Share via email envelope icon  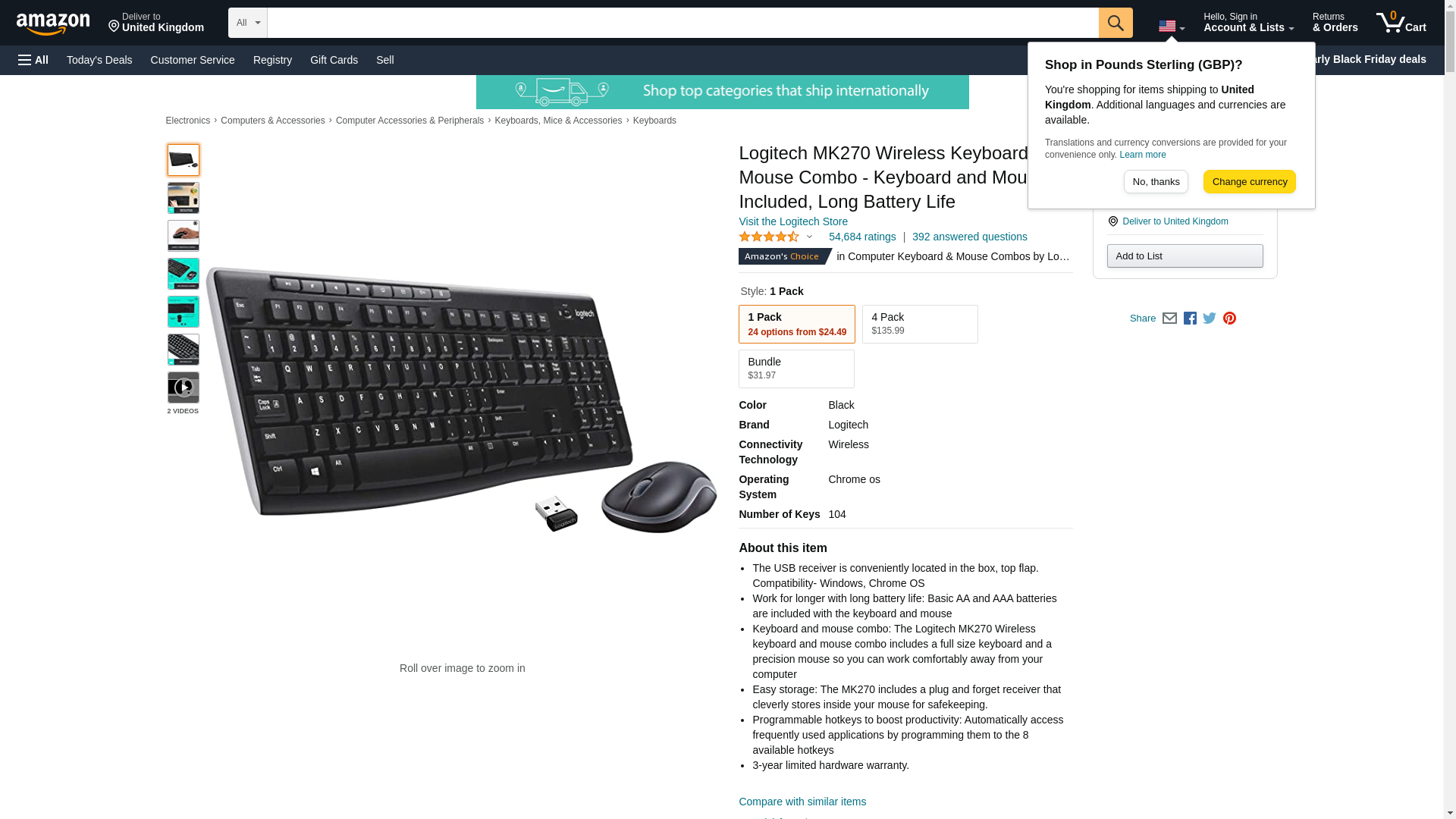[1169, 318]
